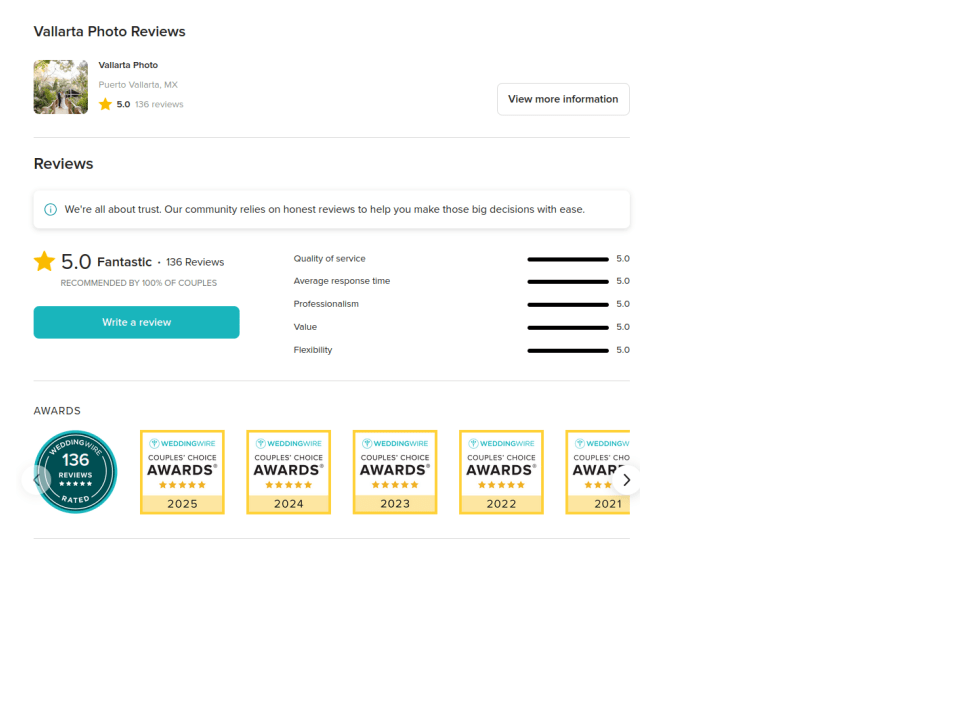960x720 pixels.
Task: Click the Quality of service rating bar
Action: click(567, 258)
